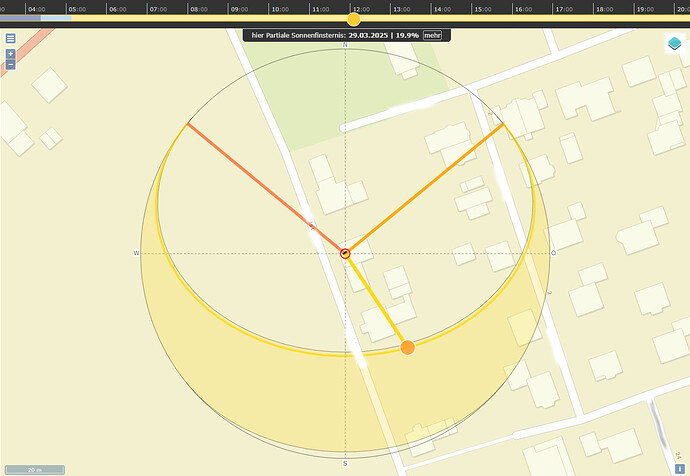Click the orange sun position marker on arc

407,348
